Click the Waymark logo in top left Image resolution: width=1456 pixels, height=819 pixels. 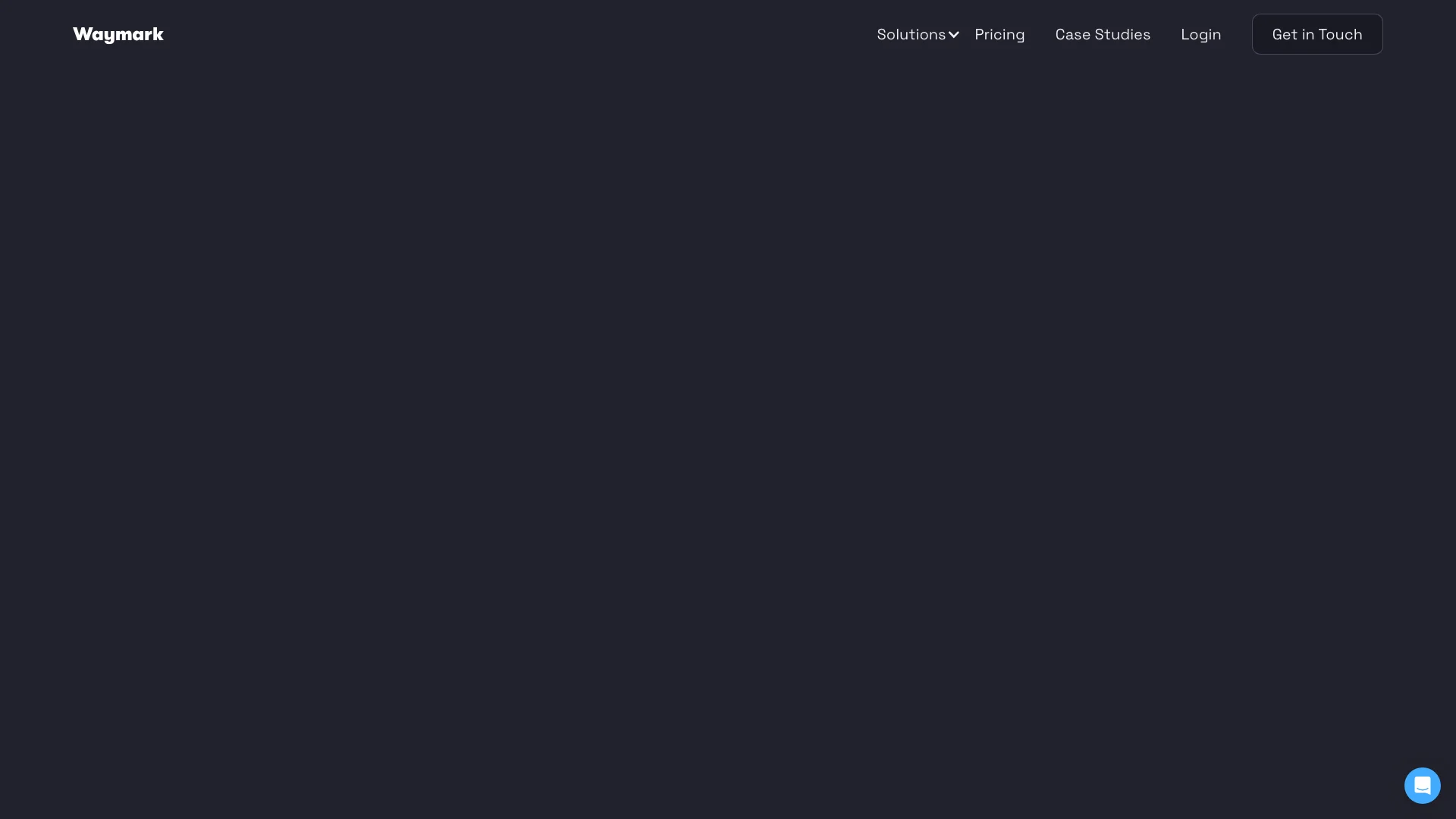tap(118, 33)
